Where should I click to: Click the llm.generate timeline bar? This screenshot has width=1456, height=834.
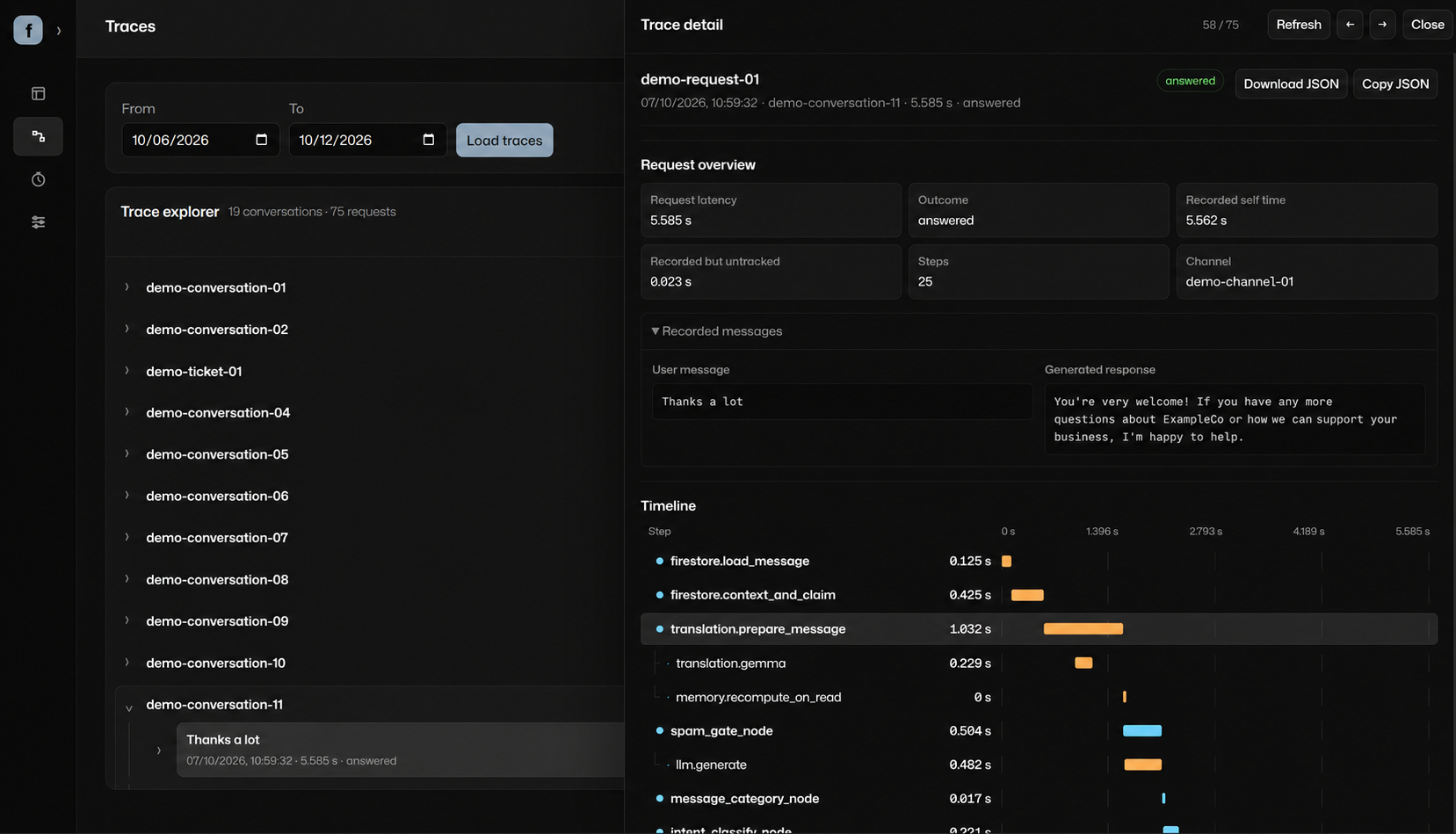tap(1143, 765)
